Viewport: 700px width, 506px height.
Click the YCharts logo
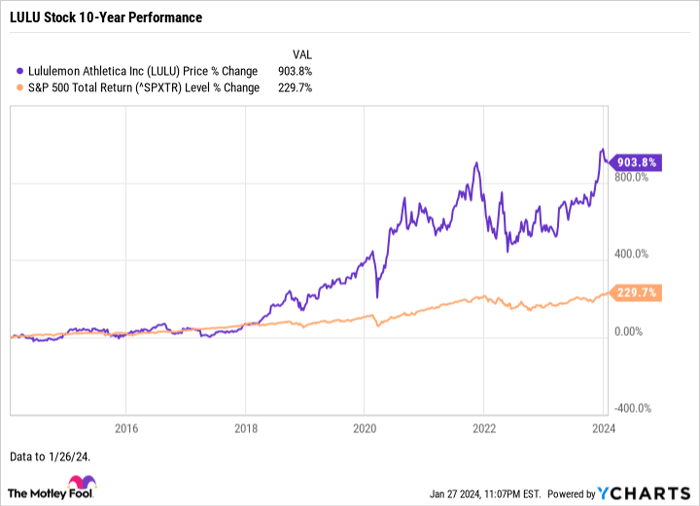pyautogui.click(x=643, y=492)
